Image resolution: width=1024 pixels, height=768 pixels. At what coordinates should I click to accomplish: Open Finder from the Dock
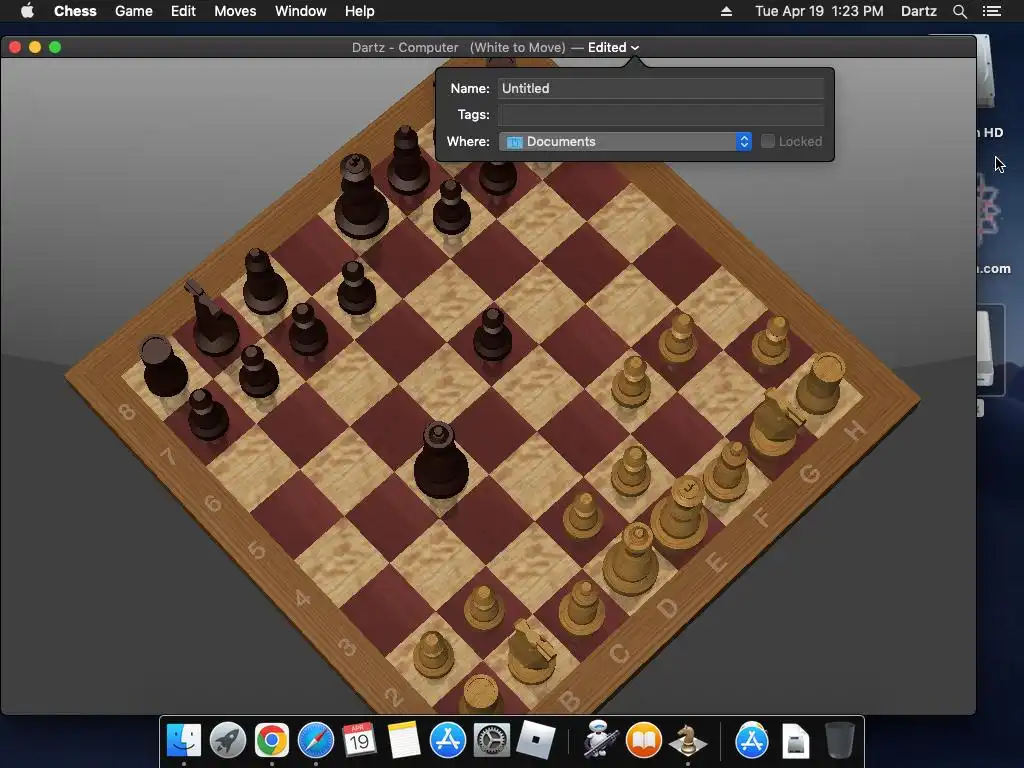pos(184,741)
